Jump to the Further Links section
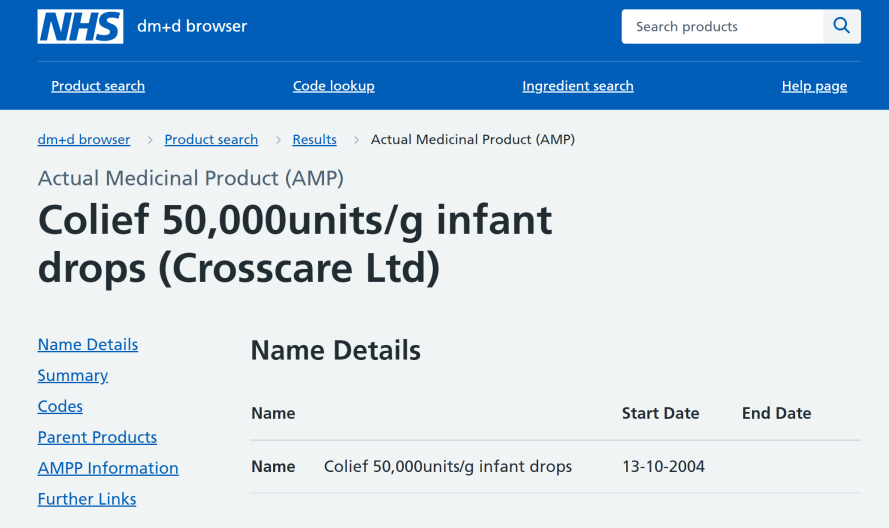 click(x=87, y=499)
